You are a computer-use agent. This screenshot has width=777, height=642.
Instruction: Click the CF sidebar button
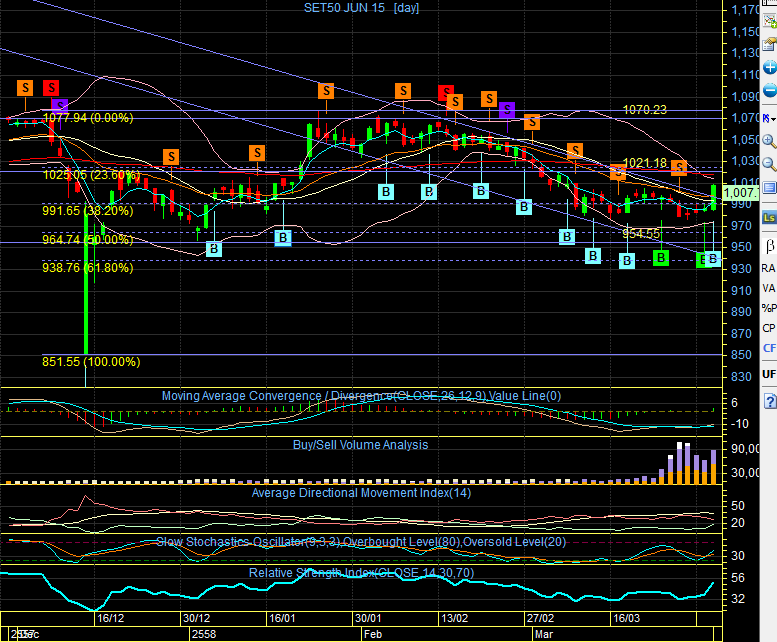769,348
